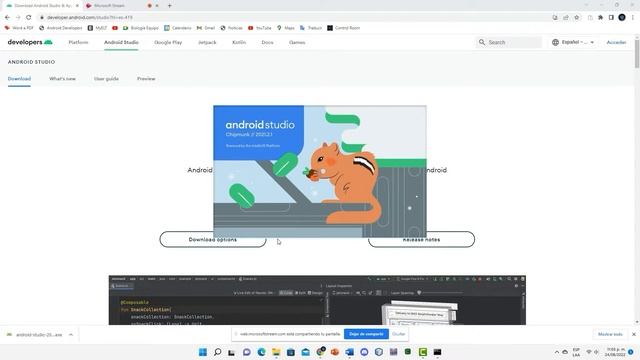Click Dejar de compartir button

[366, 334]
